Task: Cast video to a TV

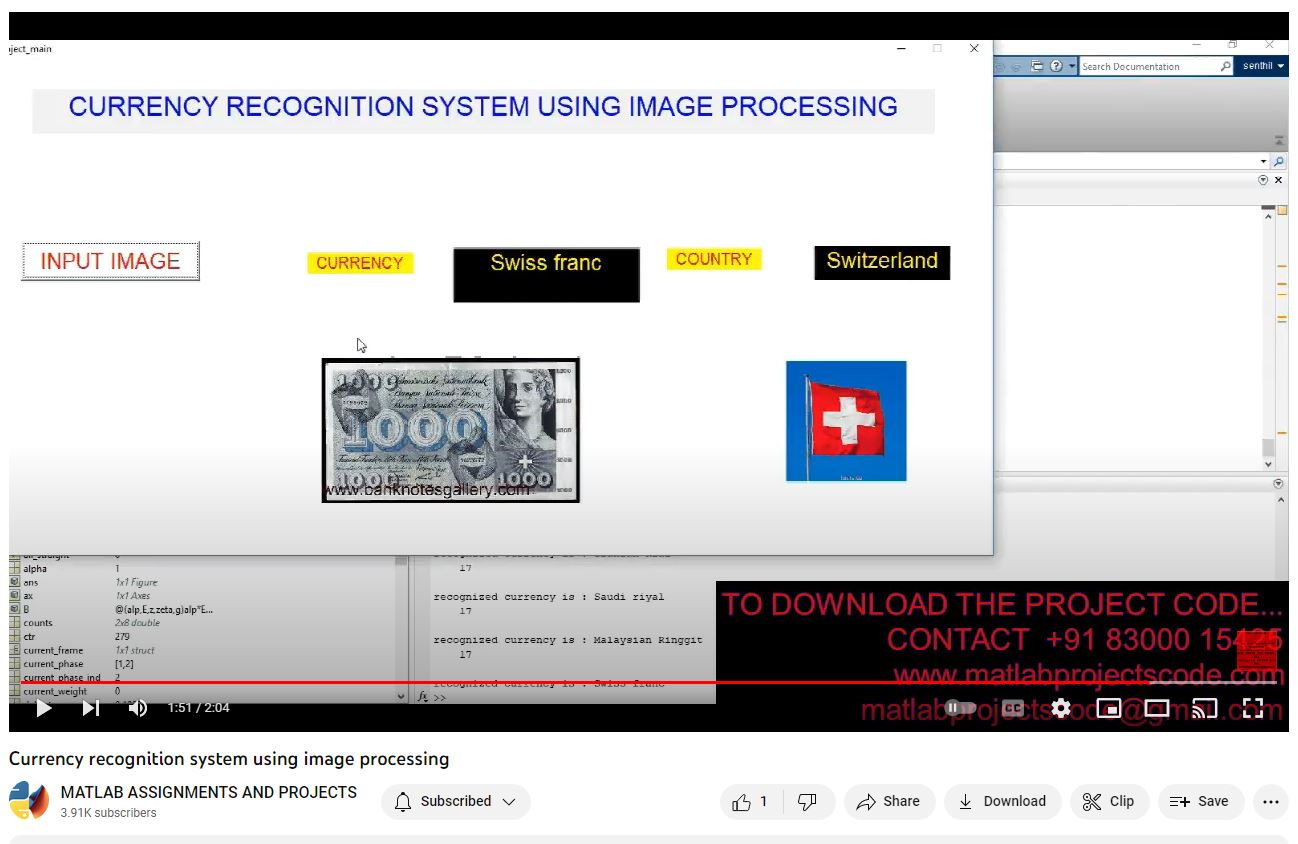Action: click(x=1205, y=708)
